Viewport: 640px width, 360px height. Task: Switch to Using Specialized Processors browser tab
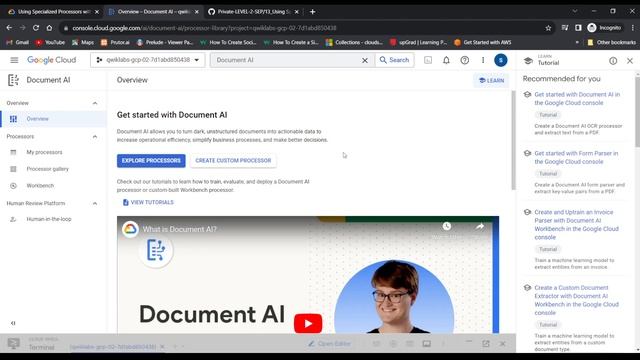click(x=53, y=12)
